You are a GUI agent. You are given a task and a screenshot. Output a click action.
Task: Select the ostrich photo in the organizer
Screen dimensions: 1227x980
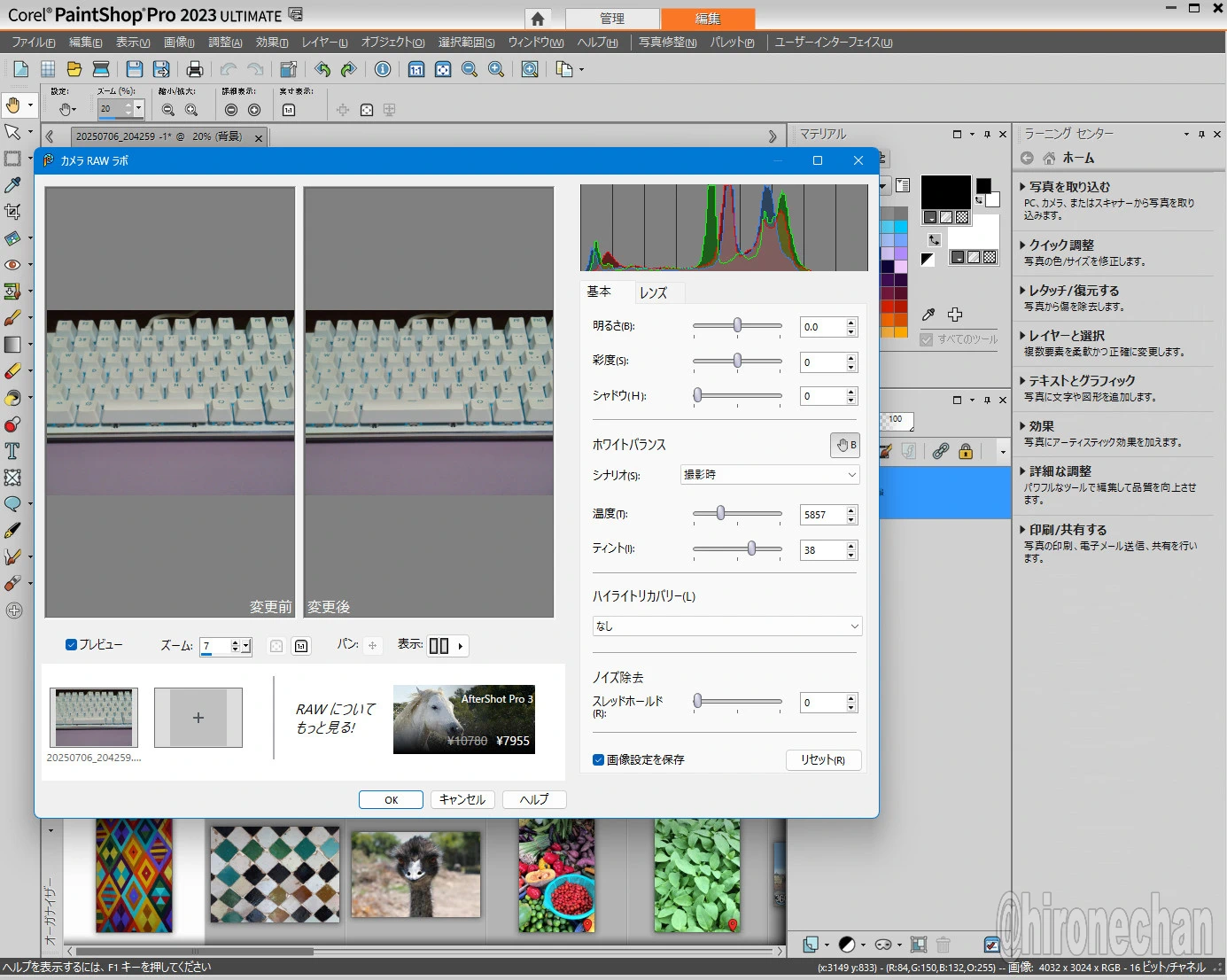tap(415, 874)
